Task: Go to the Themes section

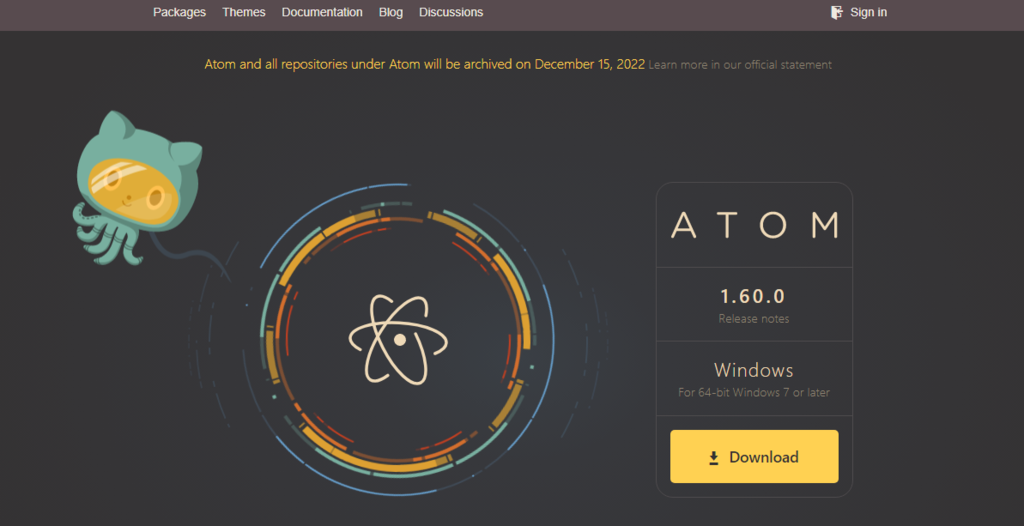Action: [244, 12]
